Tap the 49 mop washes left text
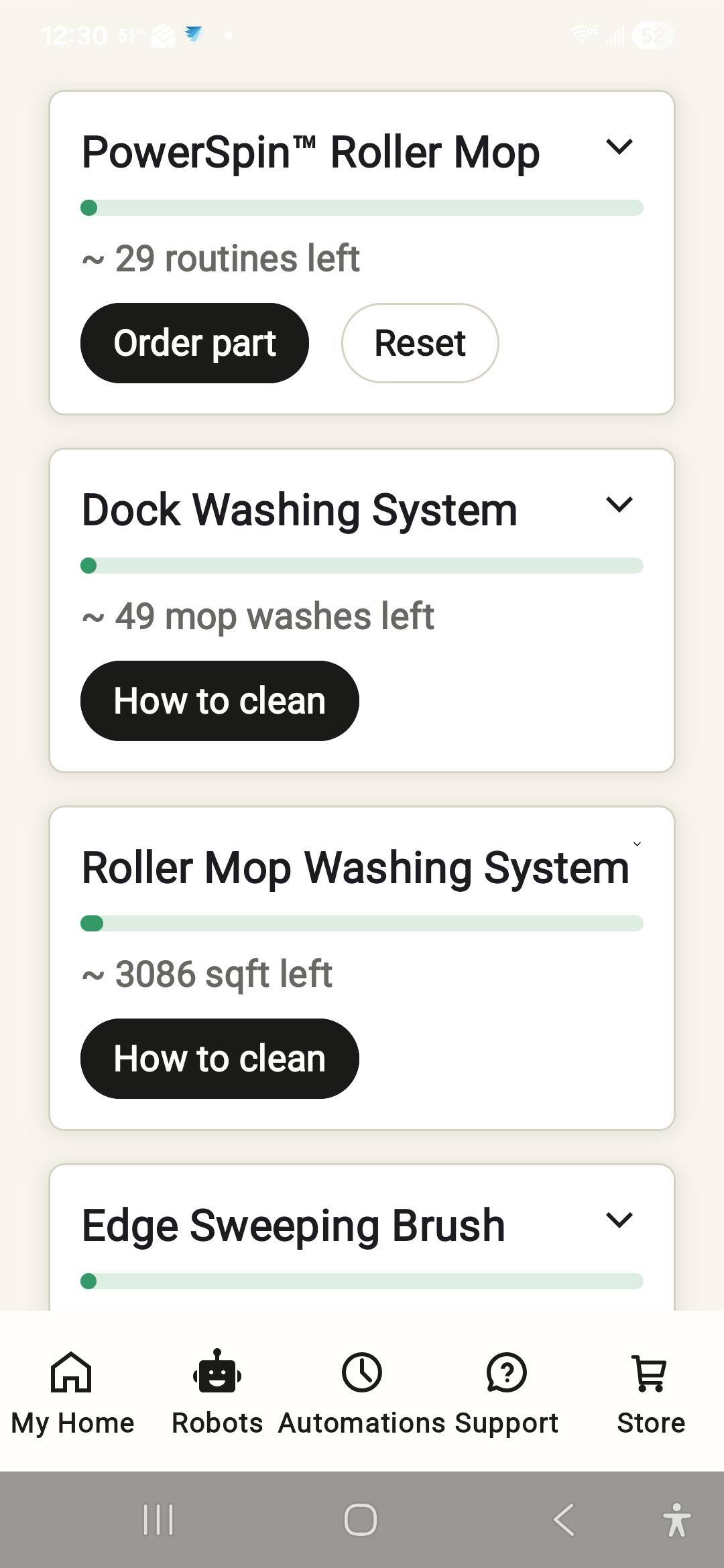Image resolution: width=724 pixels, height=1568 pixels. click(258, 616)
